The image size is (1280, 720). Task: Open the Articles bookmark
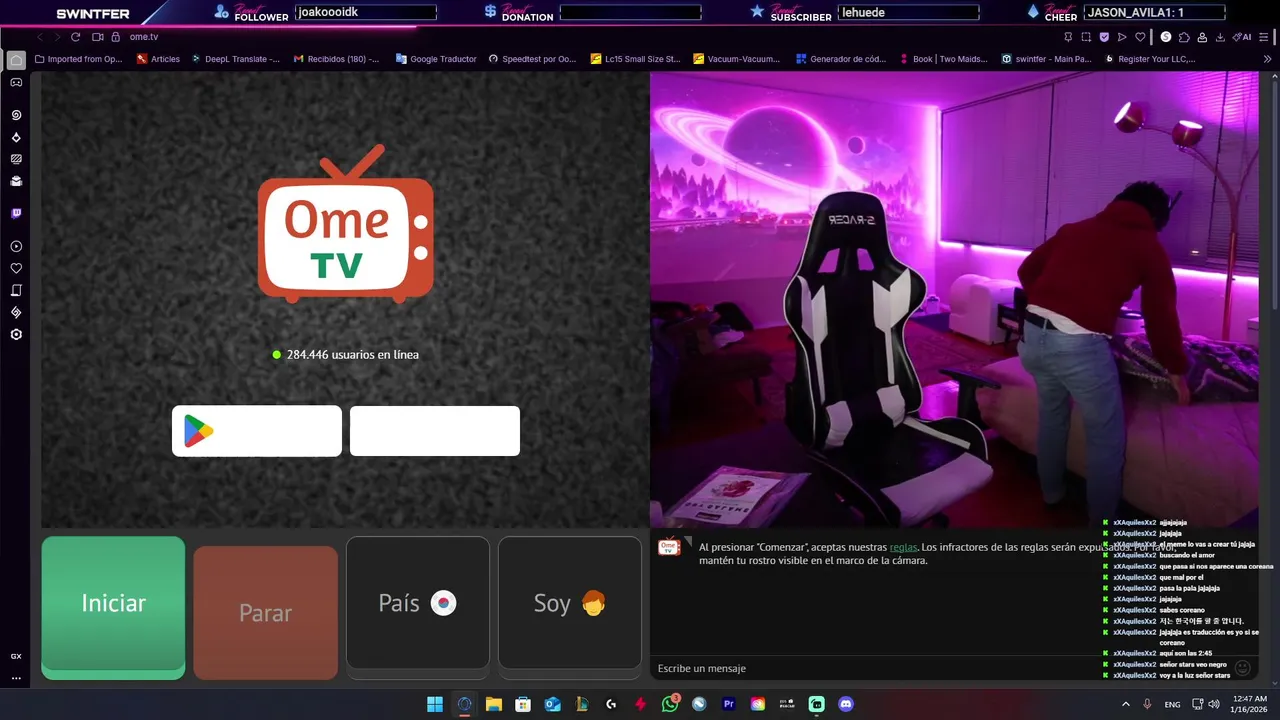point(158,59)
